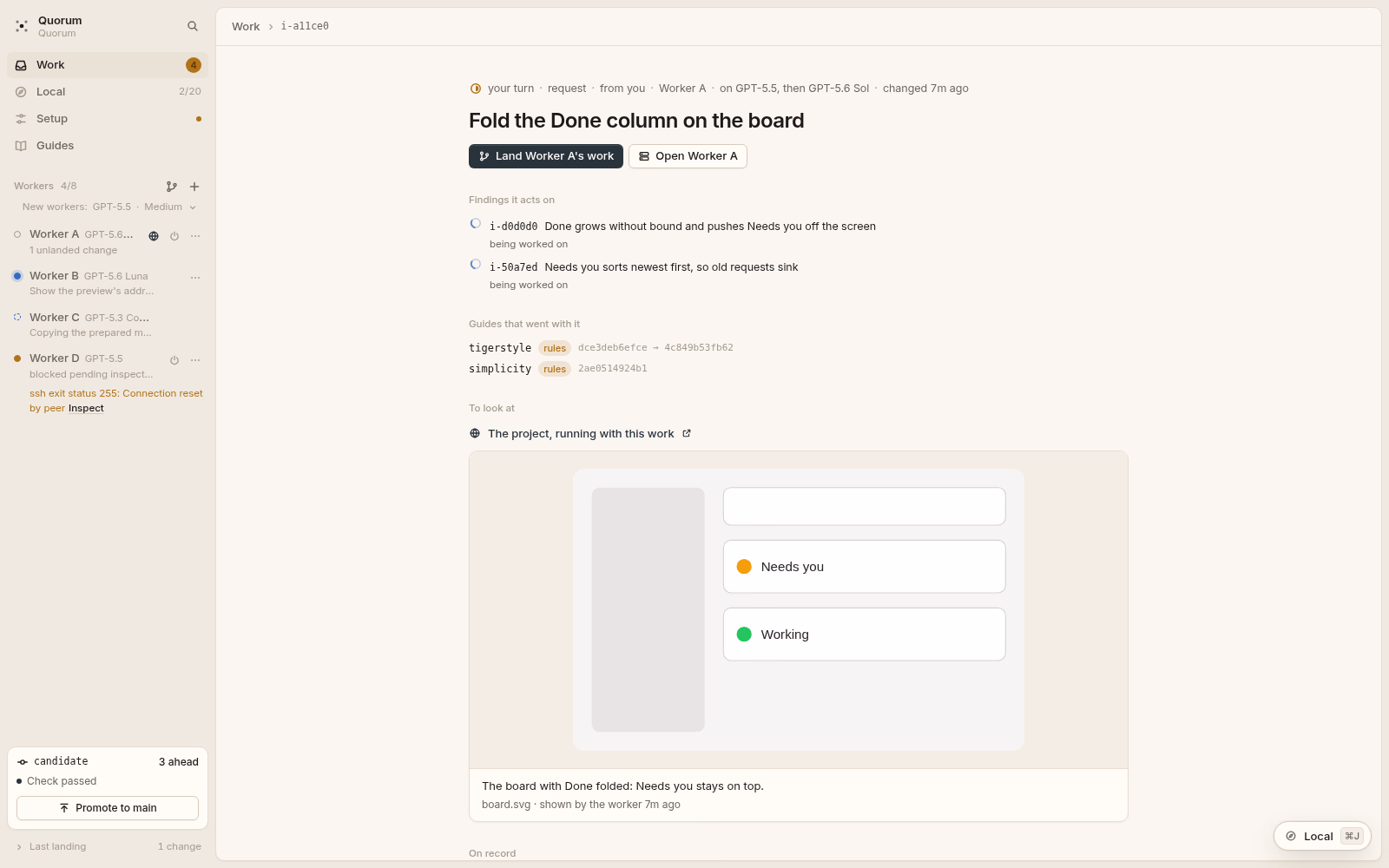Screen dimensions: 1389x868
Task: Click the your turn status icon
Action: [x=476, y=89]
